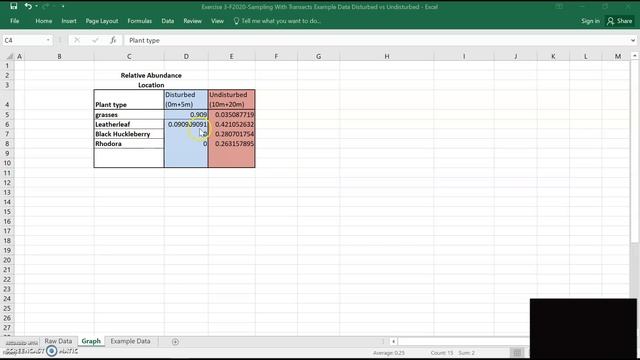This screenshot has width=640, height=360.
Task: Save the workbook using the floppy icon
Action: pyautogui.click(x=13, y=6)
